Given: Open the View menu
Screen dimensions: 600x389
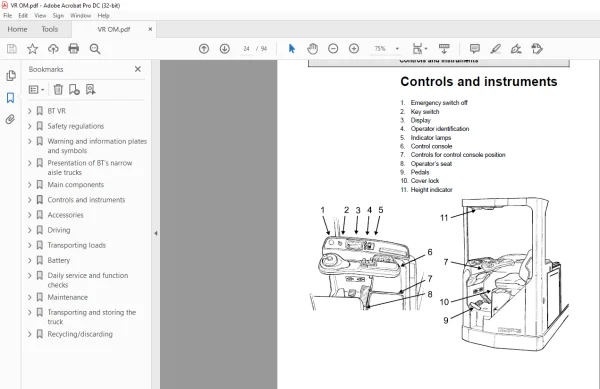Looking at the screenshot, I should [x=40, y=16].
